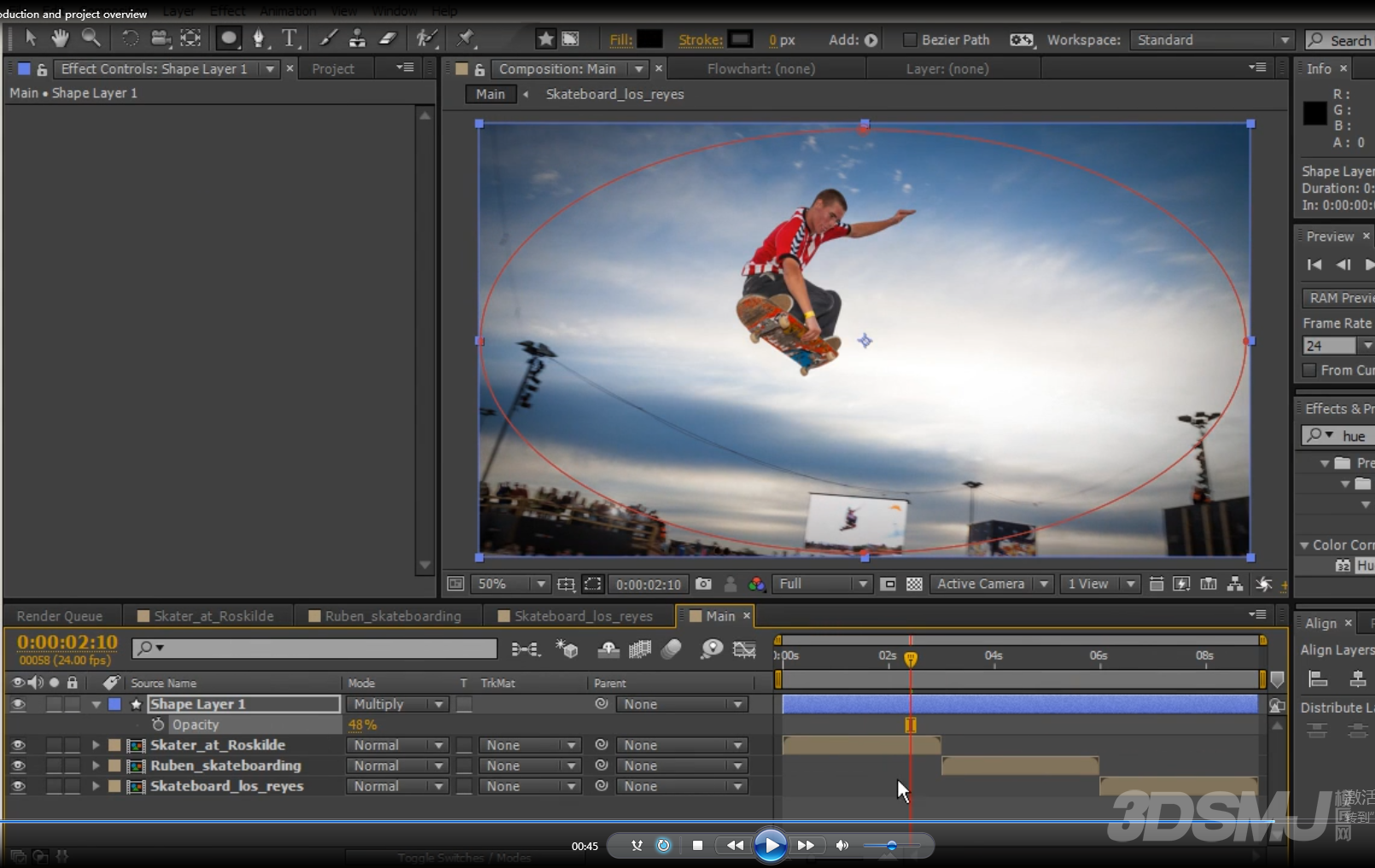The image size is (1375, 868).
Task: Click the Stroke color swatch
Action: click(x=740, y=39)
